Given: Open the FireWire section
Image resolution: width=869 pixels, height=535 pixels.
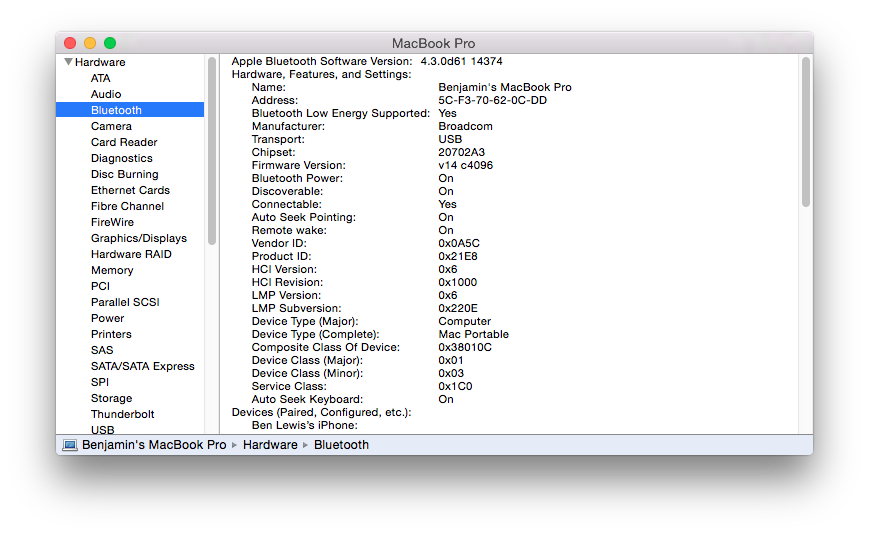Looking at the screenshot, I should [x=113, y=222].
